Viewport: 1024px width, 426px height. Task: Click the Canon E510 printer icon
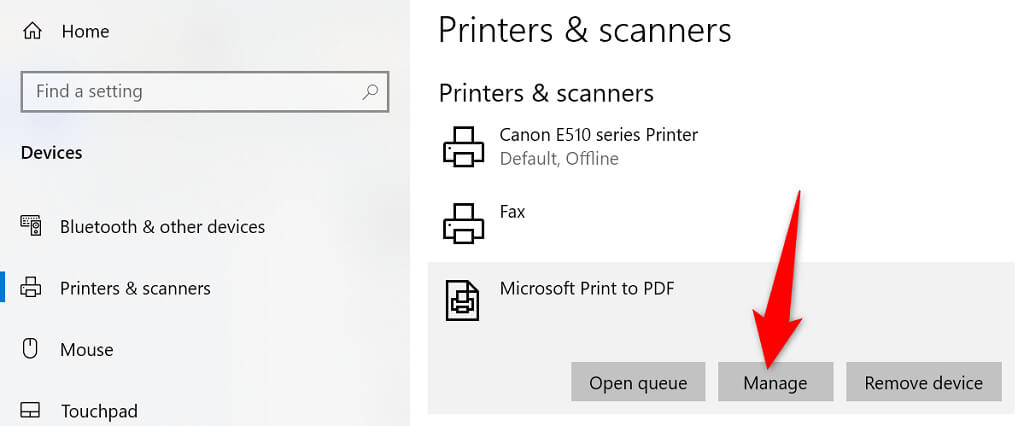463,146
